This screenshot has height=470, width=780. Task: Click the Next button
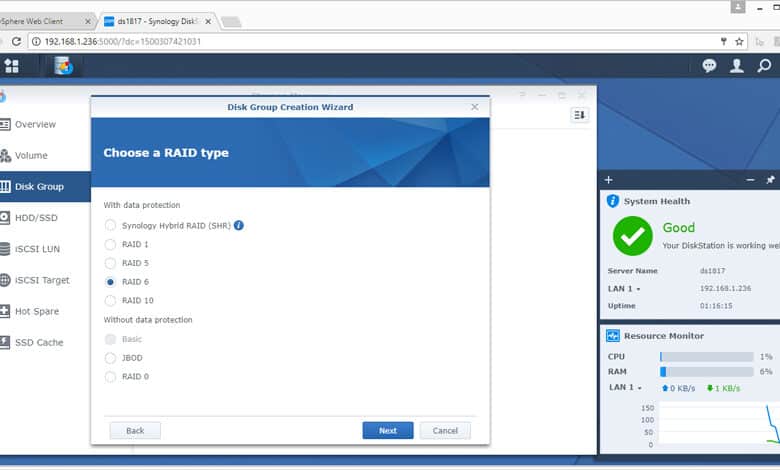(388, 431)
